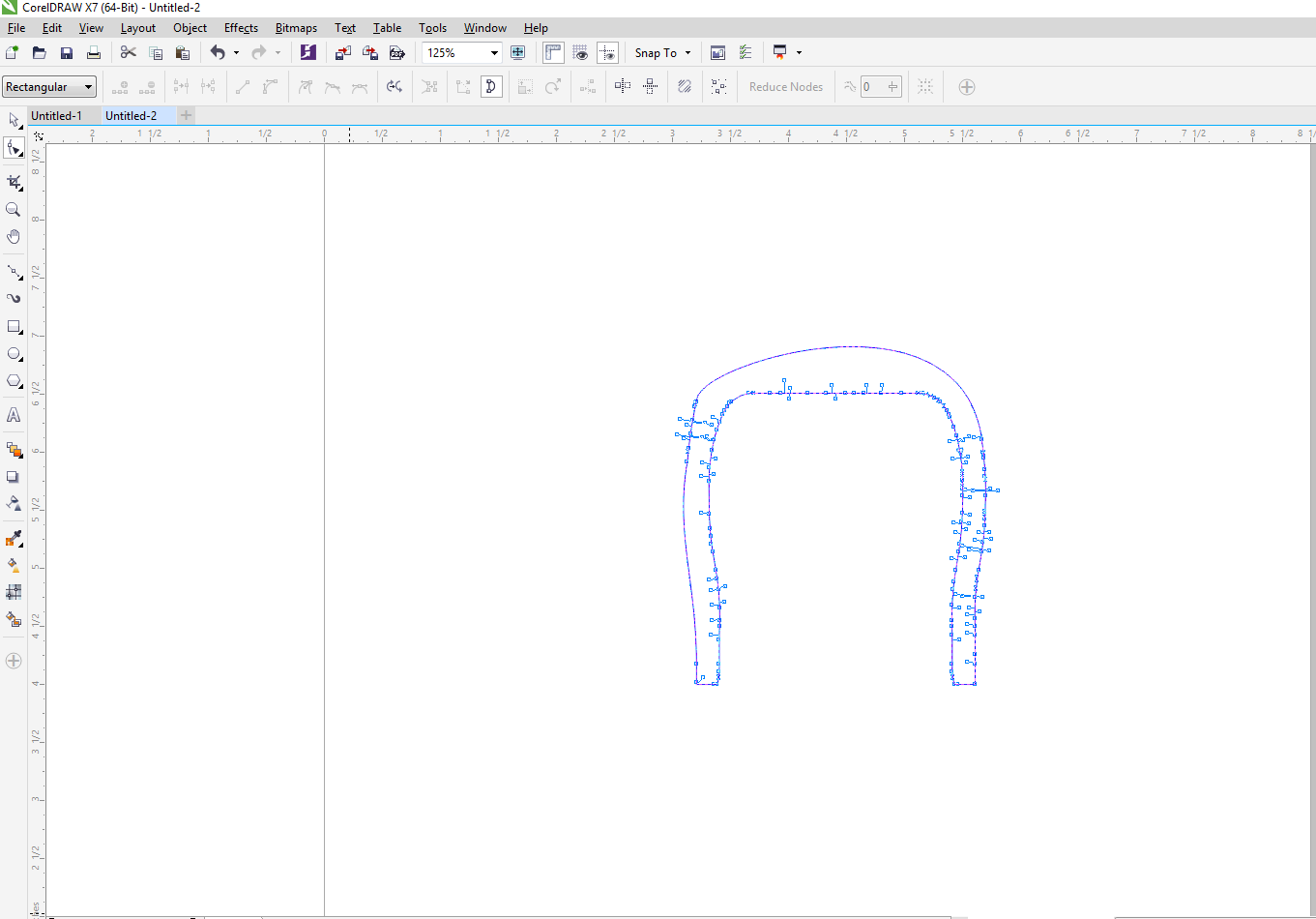Select the Shape tool
This screenshot has width=1316, height=919.
coord(14,148)
